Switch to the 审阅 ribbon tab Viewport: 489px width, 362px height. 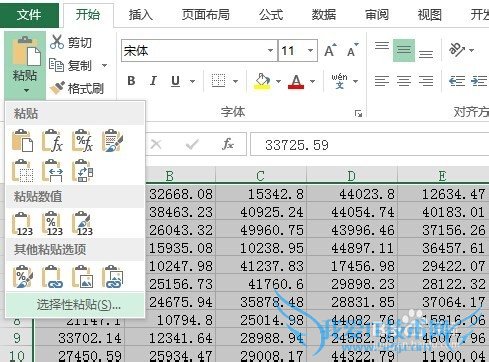pyautogui.click(x=377, y=14)
